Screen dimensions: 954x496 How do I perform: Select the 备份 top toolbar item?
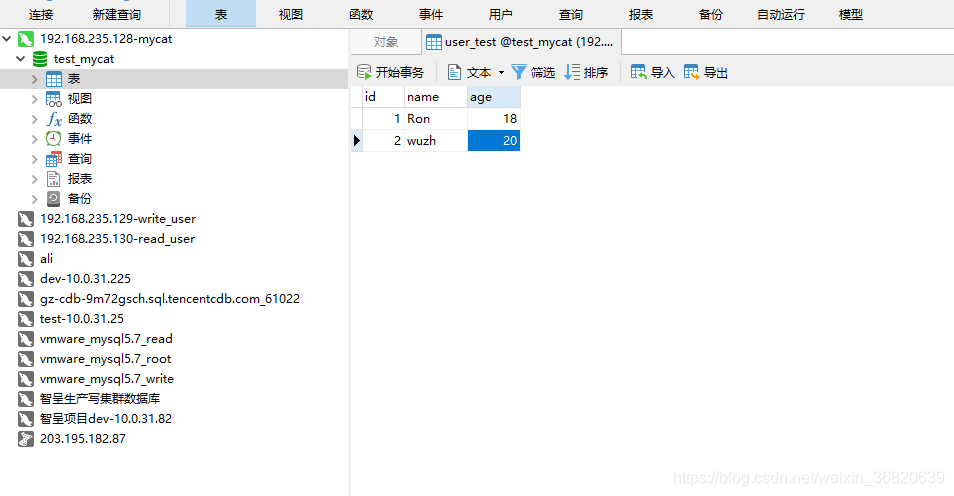711,15
